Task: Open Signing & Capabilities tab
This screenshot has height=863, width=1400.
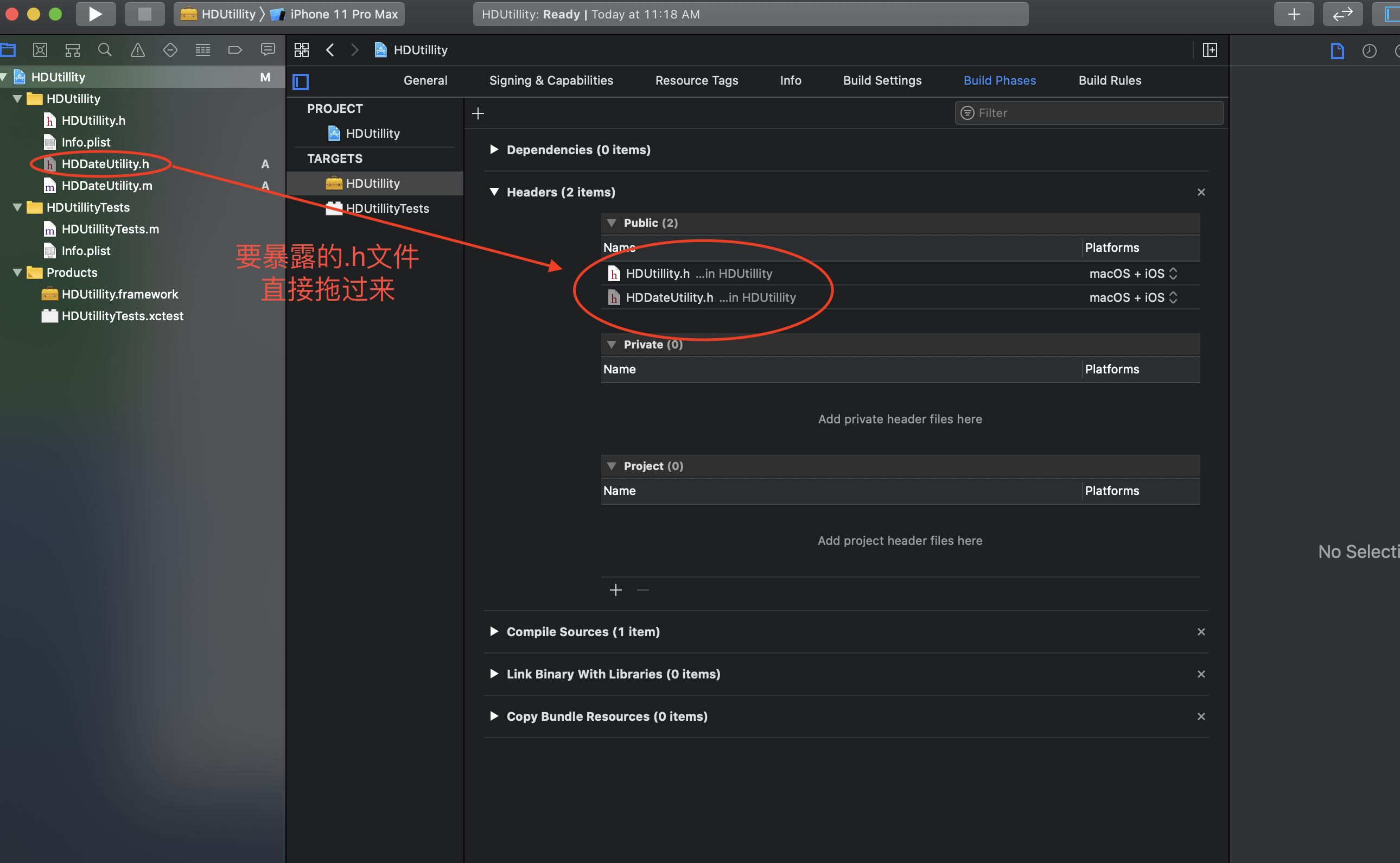Action: pyautogui.click(x=551, y=80)
